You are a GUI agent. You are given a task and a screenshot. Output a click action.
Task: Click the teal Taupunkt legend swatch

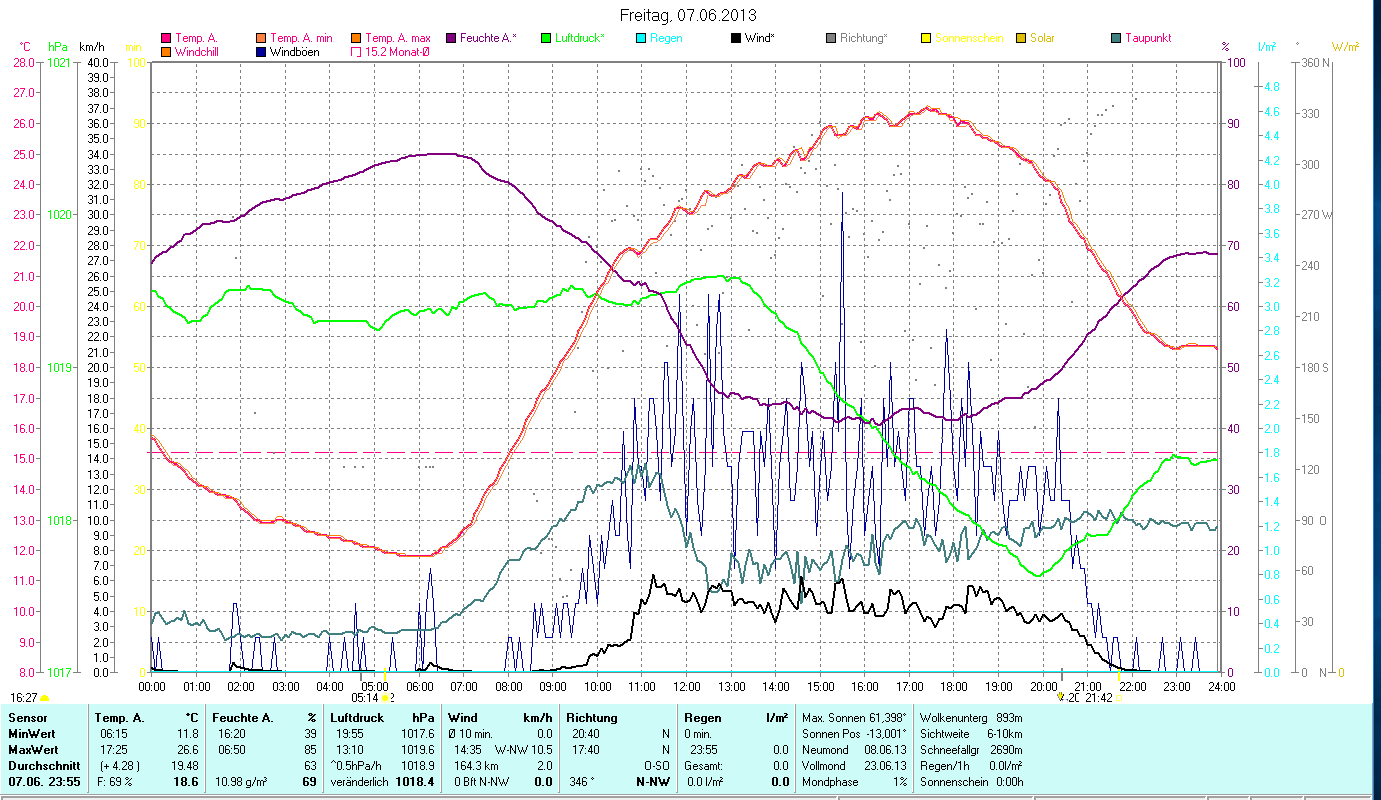coord(1117,38)
